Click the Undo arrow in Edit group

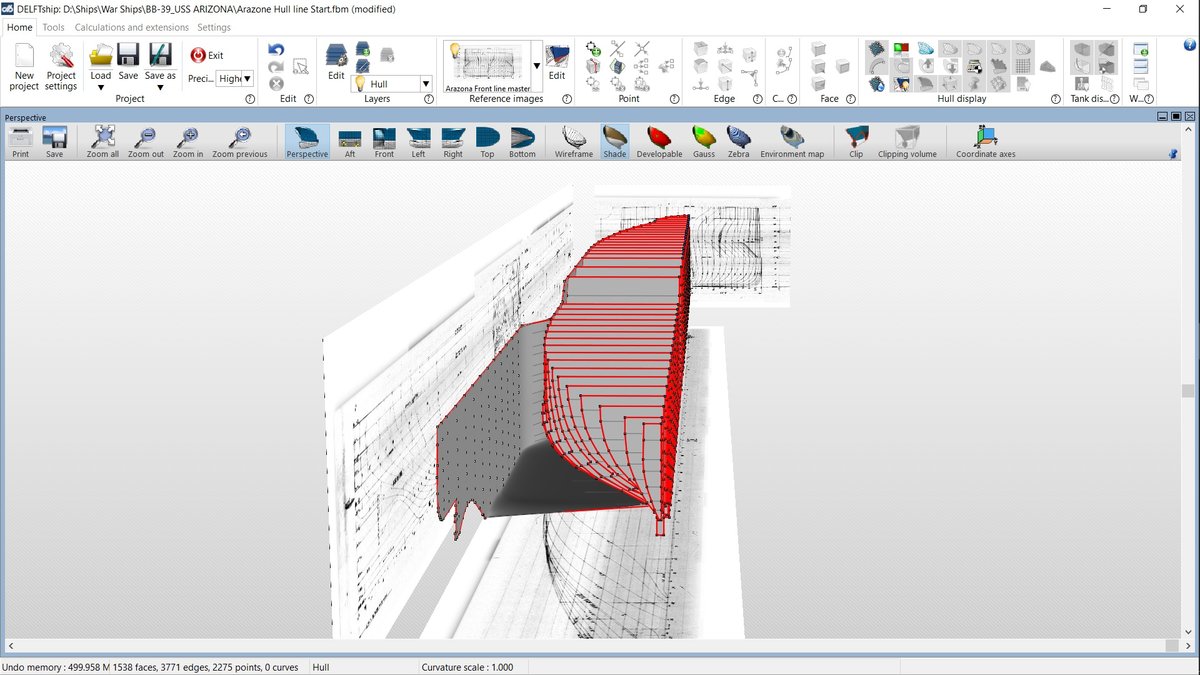276,50
